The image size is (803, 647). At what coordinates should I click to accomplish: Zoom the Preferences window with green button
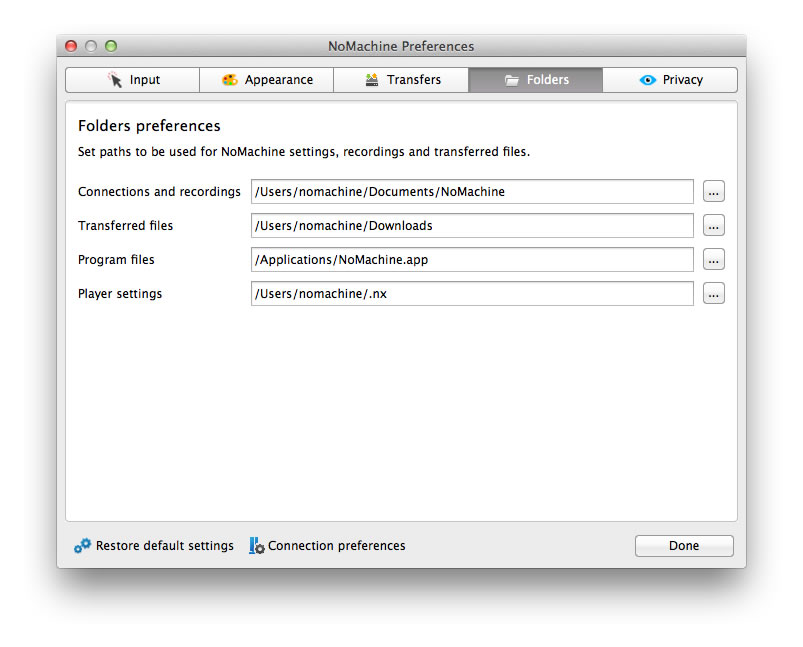click(111, 46)
